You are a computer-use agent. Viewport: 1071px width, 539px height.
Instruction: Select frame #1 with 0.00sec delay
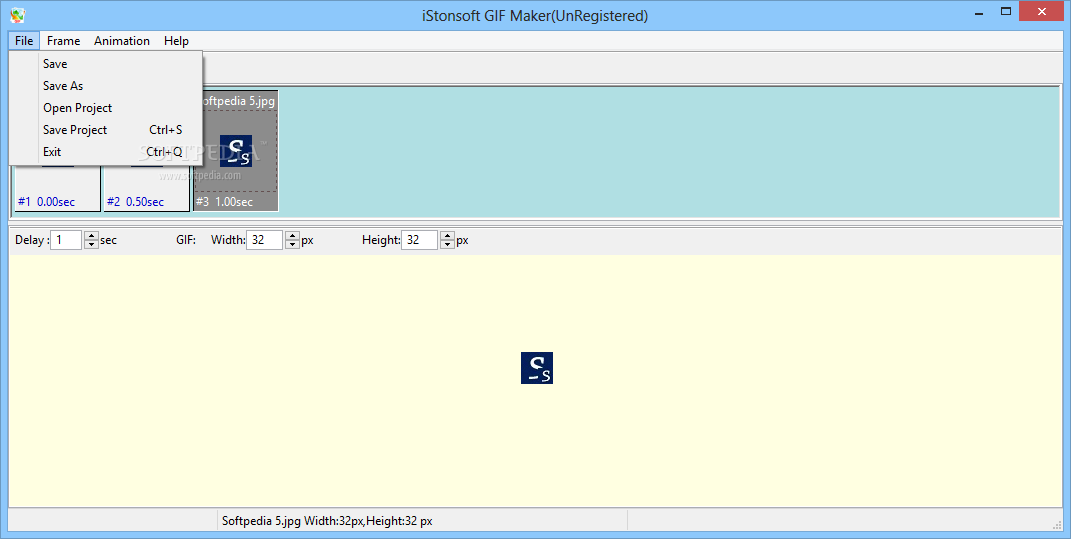[57, 188]
